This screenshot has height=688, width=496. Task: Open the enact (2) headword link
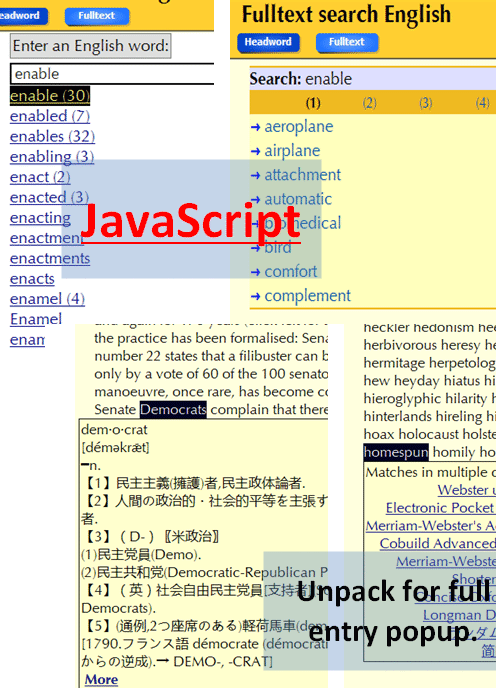click(40, 177)
